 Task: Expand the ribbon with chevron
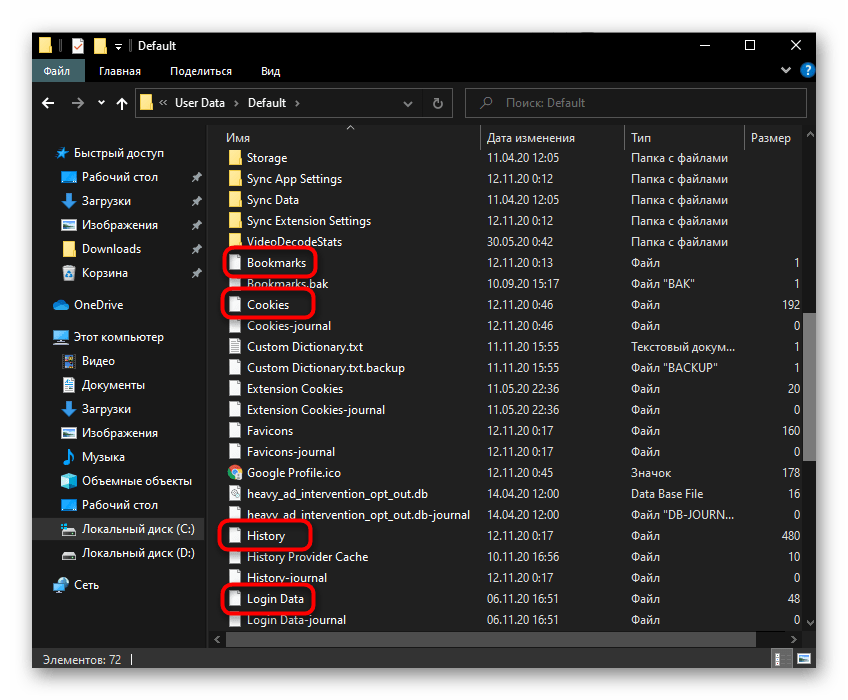pos(786,70)
